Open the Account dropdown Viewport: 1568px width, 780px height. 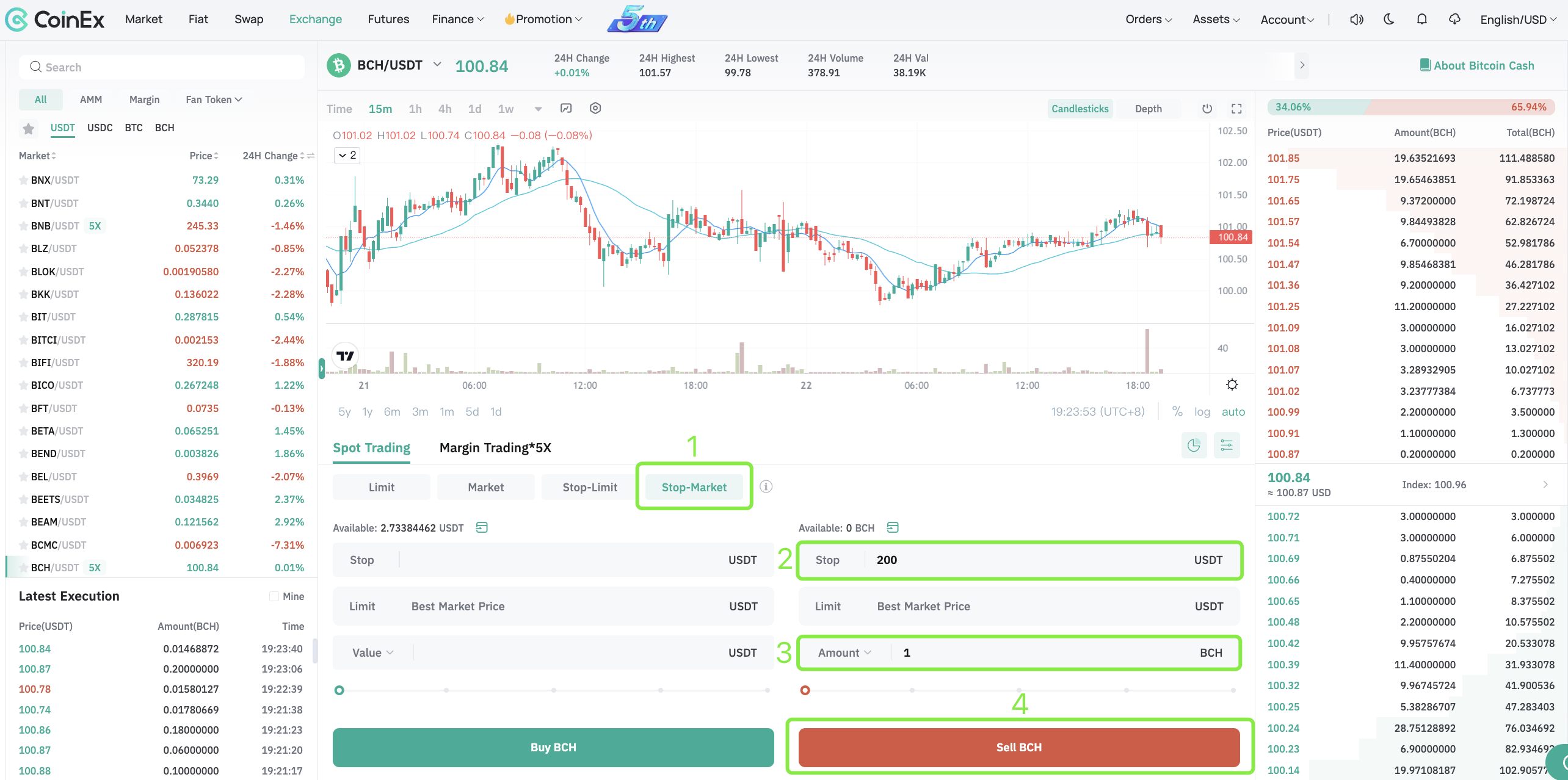pyautogui.click(x=1287, y=20)
